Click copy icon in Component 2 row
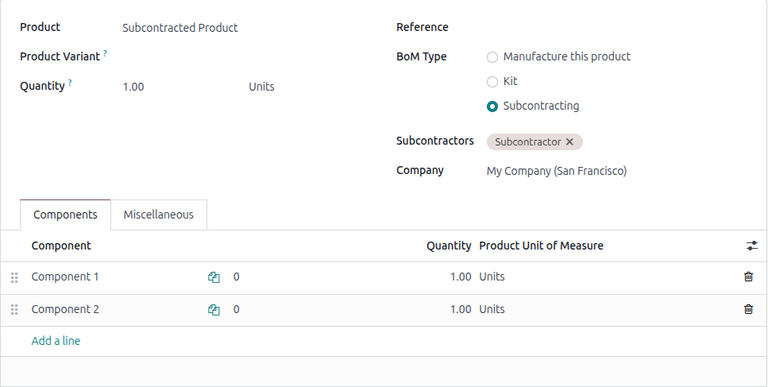This screenshot has width=768, height=387. [214, 310]
